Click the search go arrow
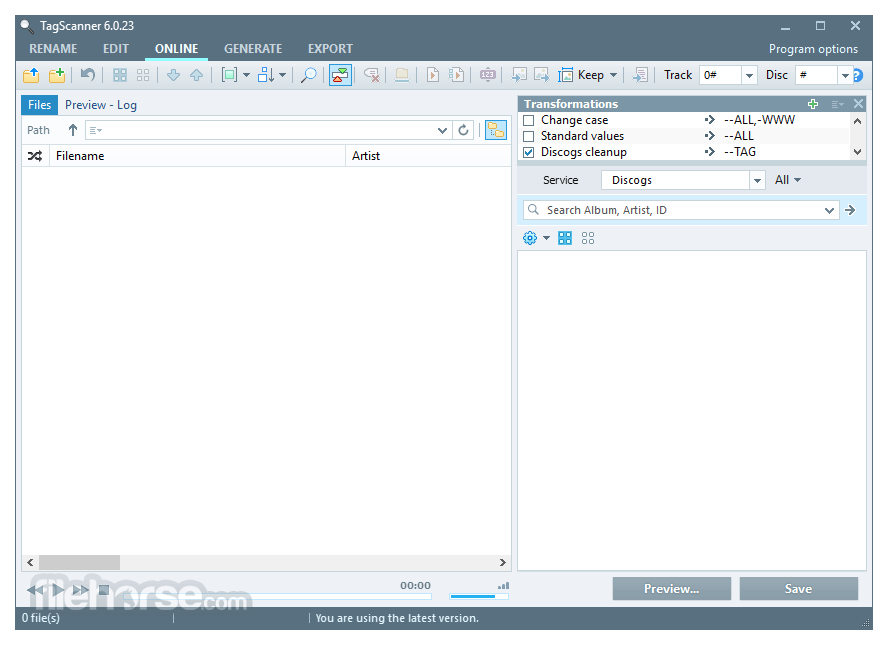 (x=850, y=210)
